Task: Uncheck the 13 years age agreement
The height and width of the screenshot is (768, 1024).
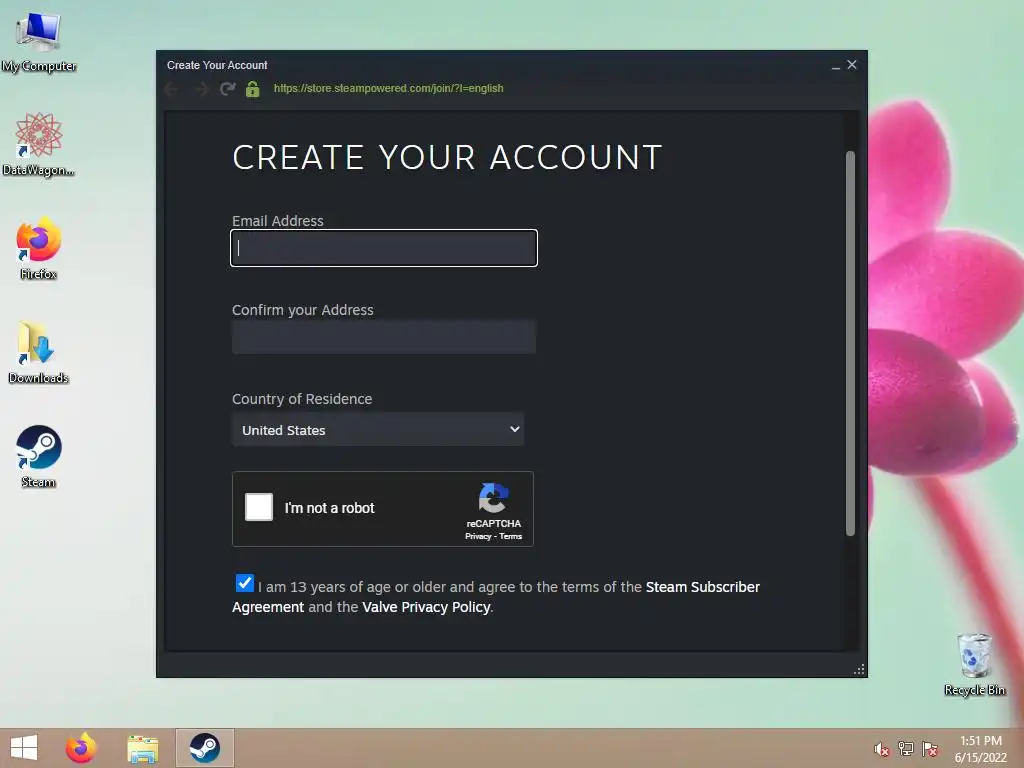Action: [x=245, y=583]
